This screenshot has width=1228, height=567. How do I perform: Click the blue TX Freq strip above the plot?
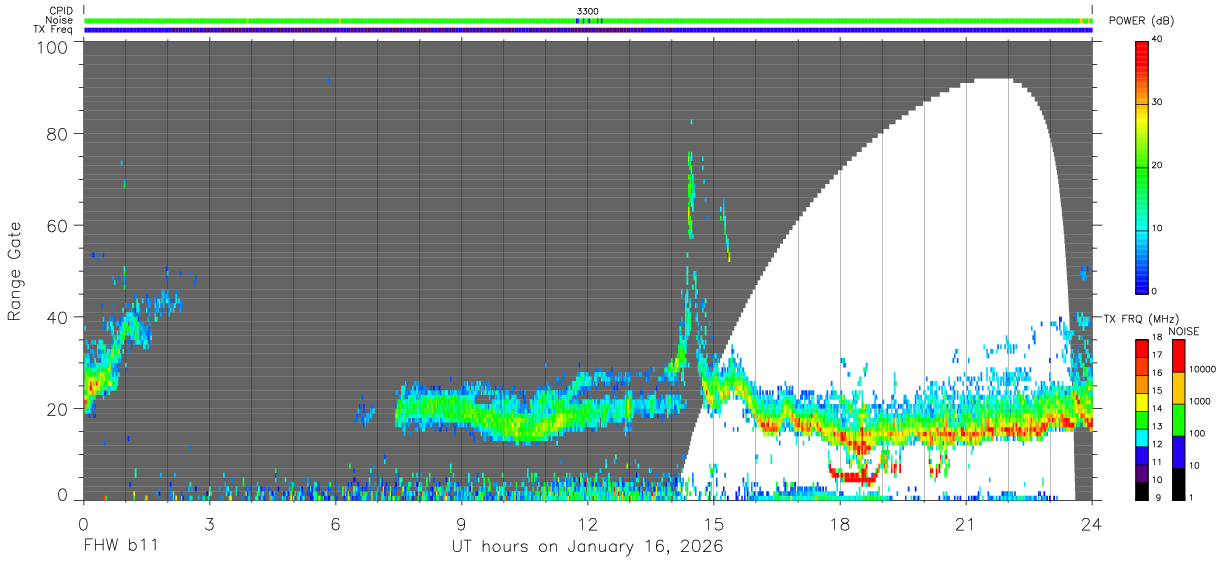(x=588, y=30)
